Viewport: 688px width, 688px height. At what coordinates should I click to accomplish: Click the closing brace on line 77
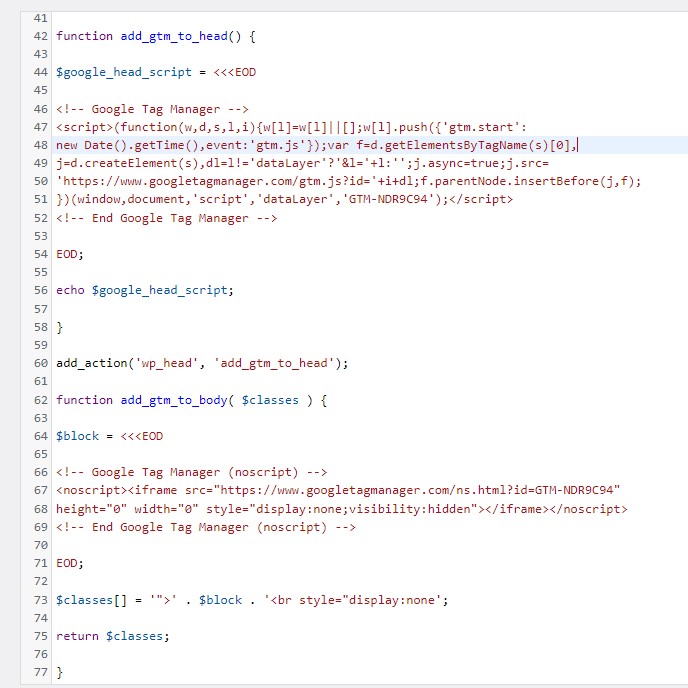pos(60,672)
